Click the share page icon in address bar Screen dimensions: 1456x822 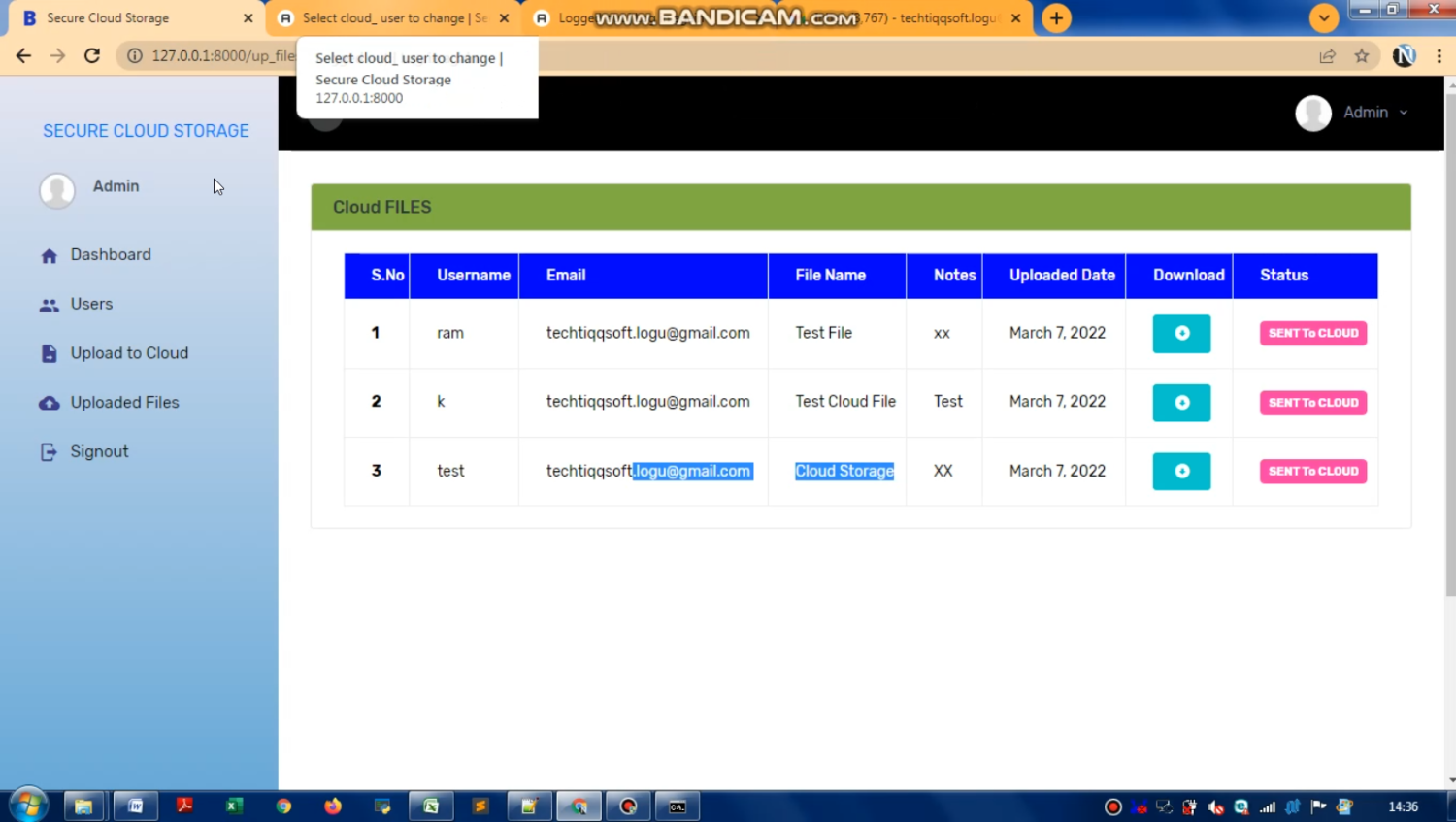click(x=1327, y=56)
